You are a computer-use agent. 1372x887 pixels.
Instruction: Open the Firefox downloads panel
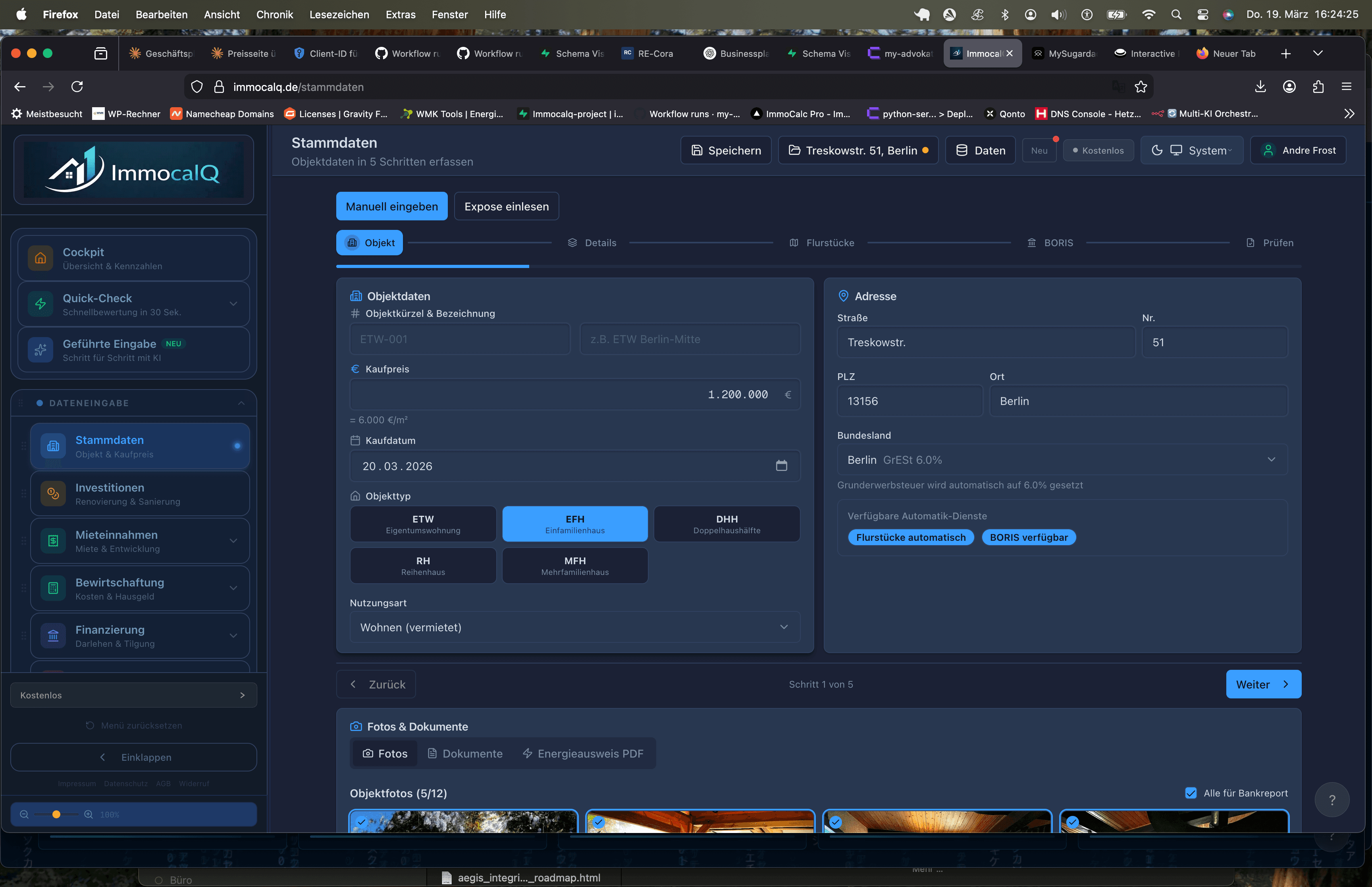[x=1260, y=87]
